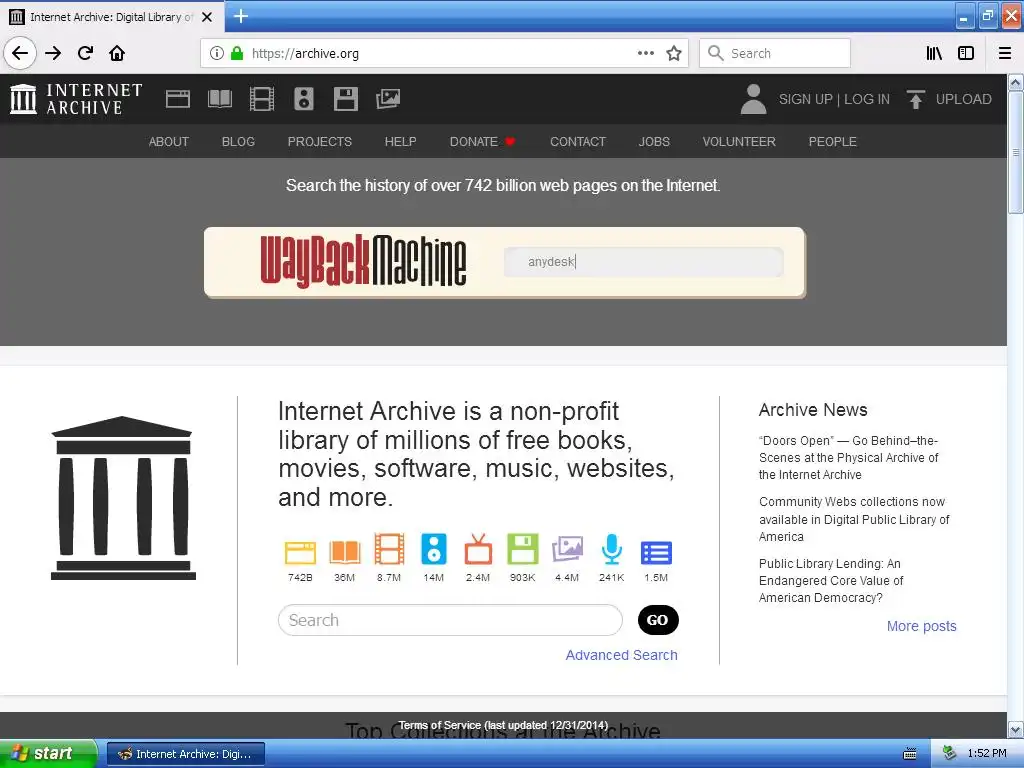Viewport: 1024px width, 768px height.
Task: Open the JOBS menu item
Action: (654, 142)
